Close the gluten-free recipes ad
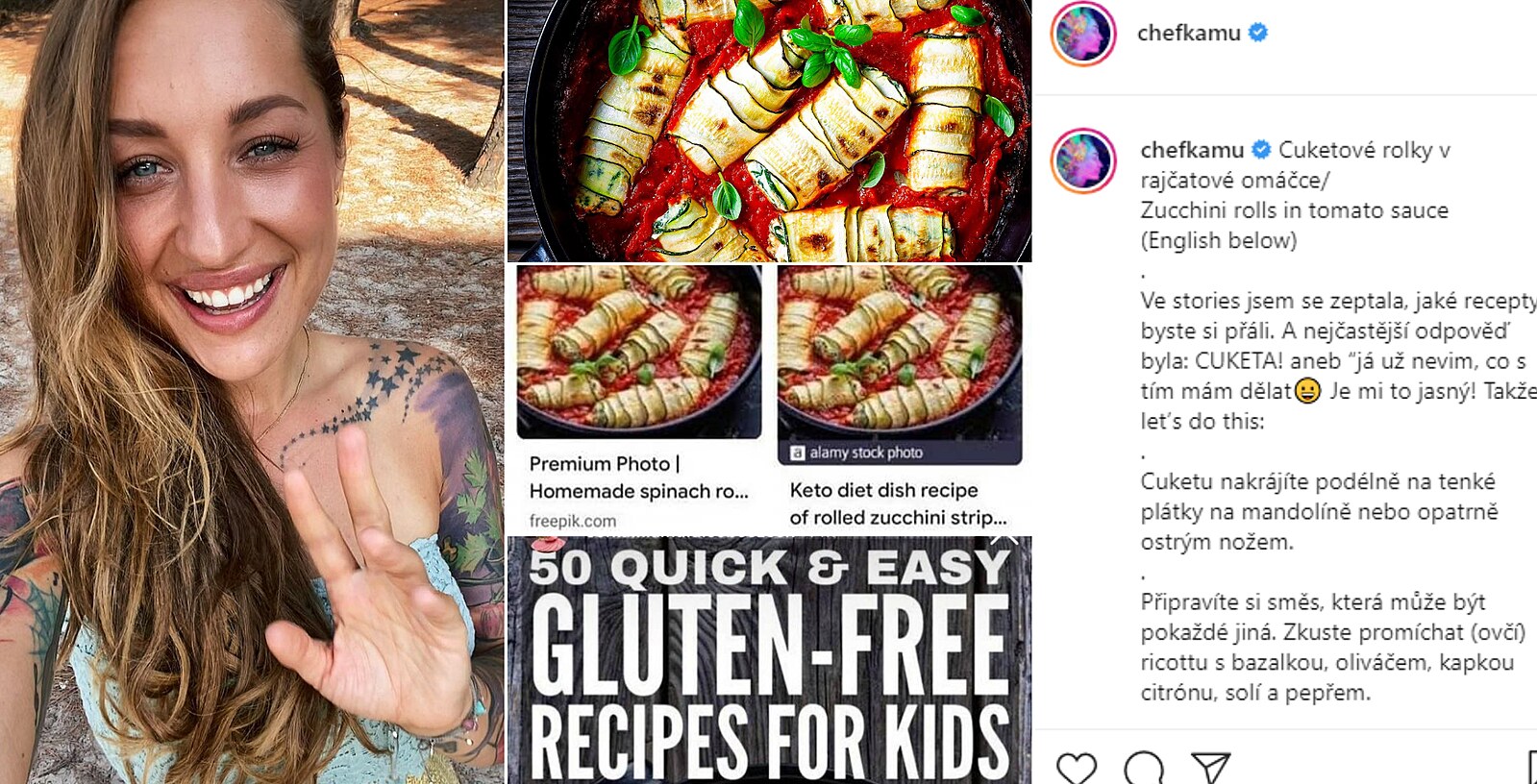The height and width of the screenshot is (784, 1537). tap(1005, 538)
